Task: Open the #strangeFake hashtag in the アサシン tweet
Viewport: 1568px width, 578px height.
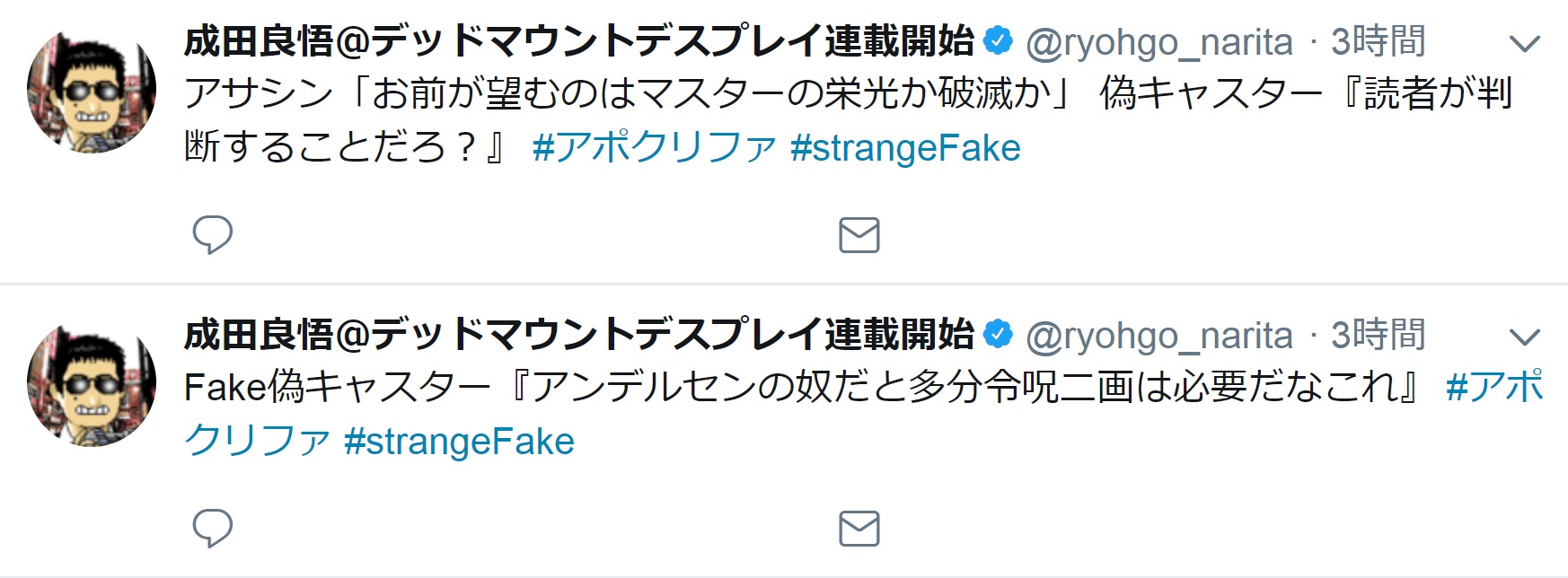Action: point(905,148)
